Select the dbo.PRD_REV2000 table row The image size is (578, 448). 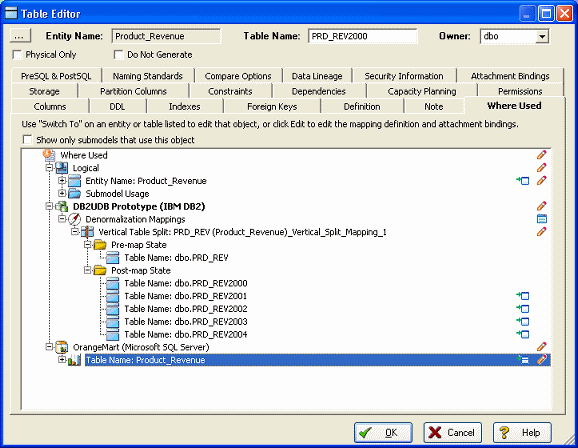tap(186, 283)
